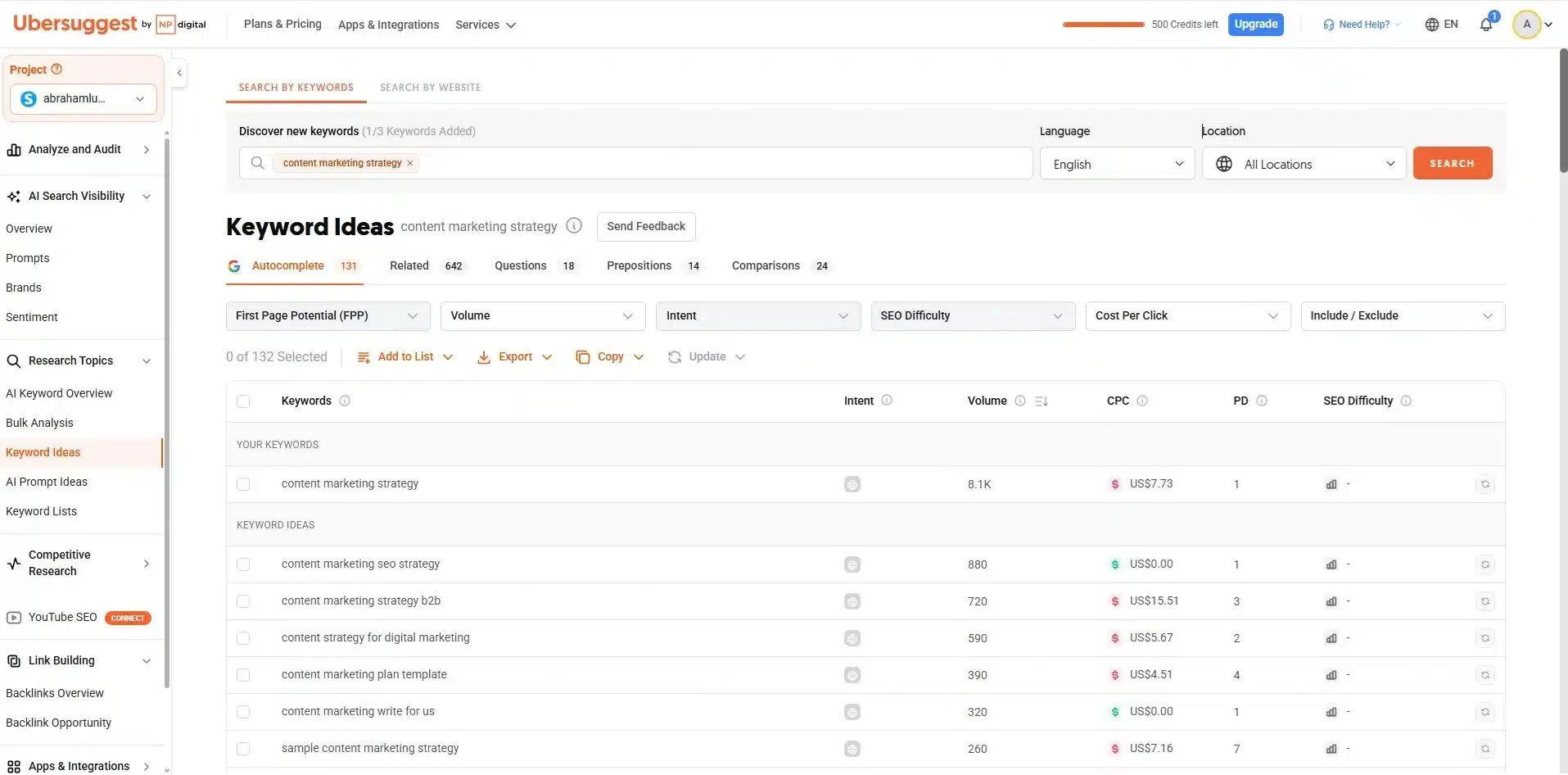Click intent icon for content marketing plan template

[852, 675]
